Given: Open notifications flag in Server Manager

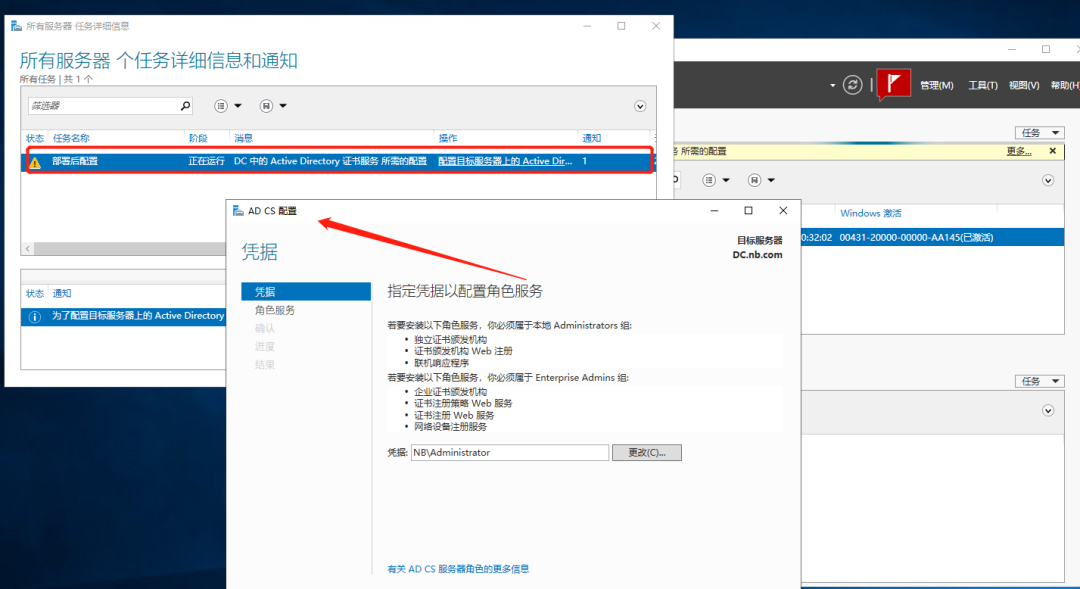Looking at the screenshot, I should [x=893, y=84].
